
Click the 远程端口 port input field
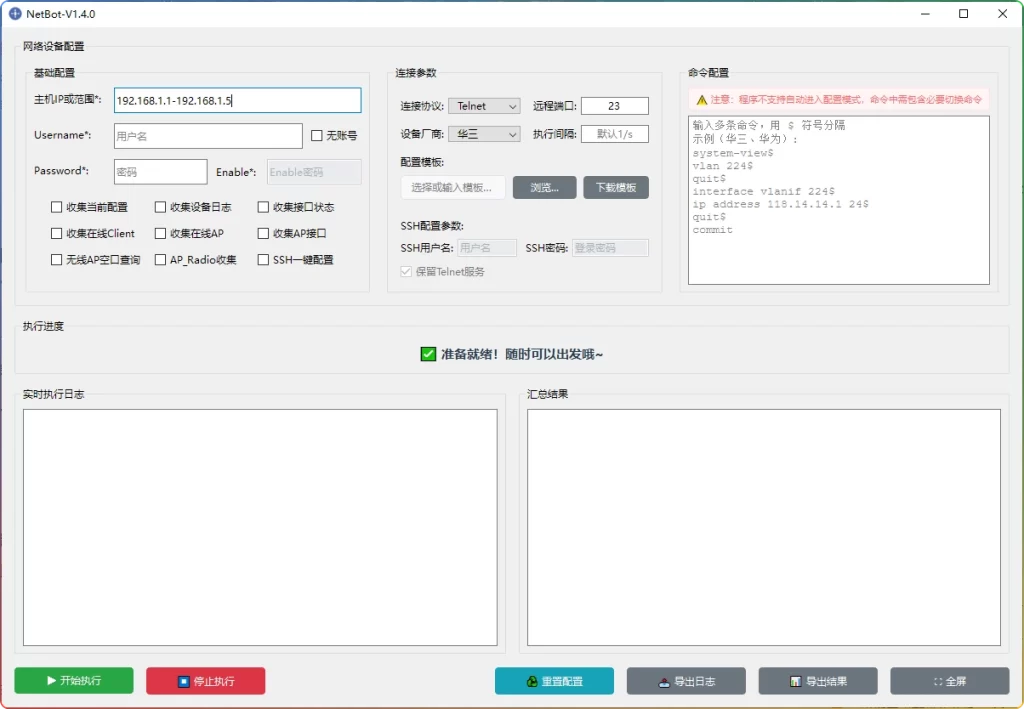[614, 105]
